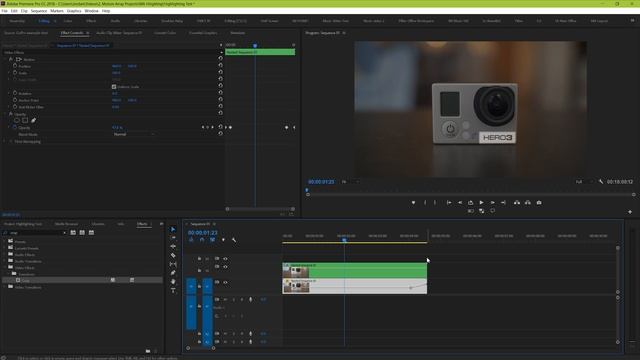Select the Selection tool arrow
Viewport: 640px width, 360px height.
[173, 229]
